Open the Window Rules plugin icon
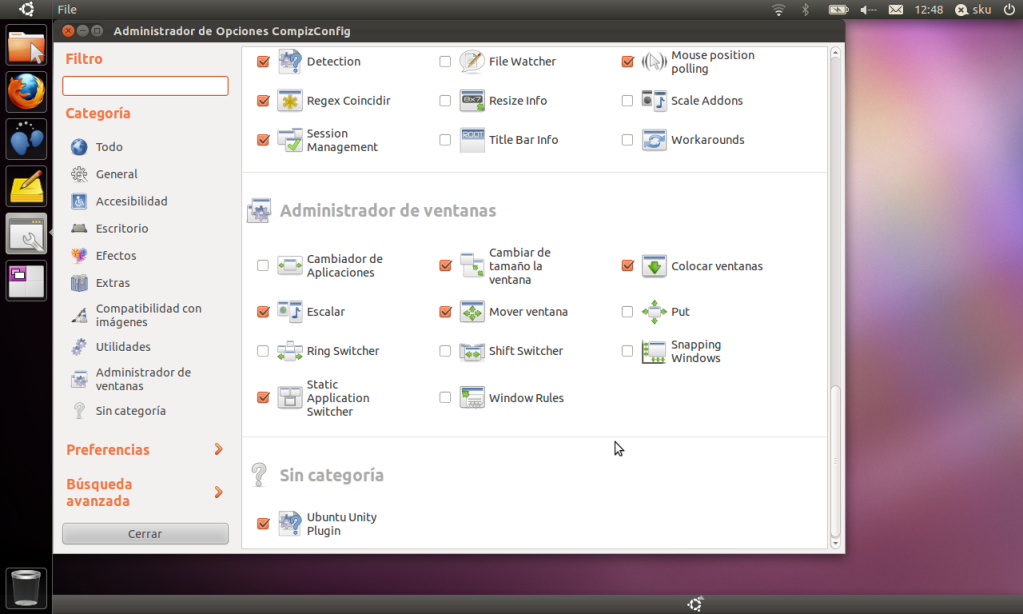Image resolution: width=1023 pixels, height=614 pixels. click(x=472, y=397)
